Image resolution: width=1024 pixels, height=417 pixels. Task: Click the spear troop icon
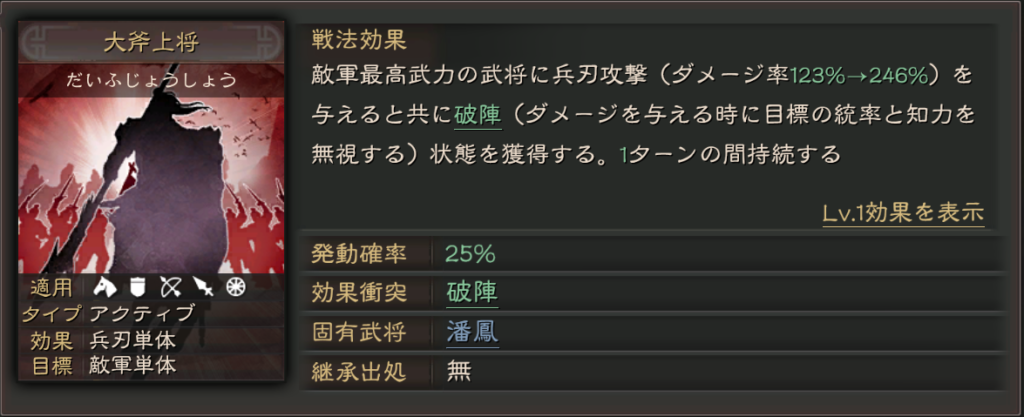203,288
